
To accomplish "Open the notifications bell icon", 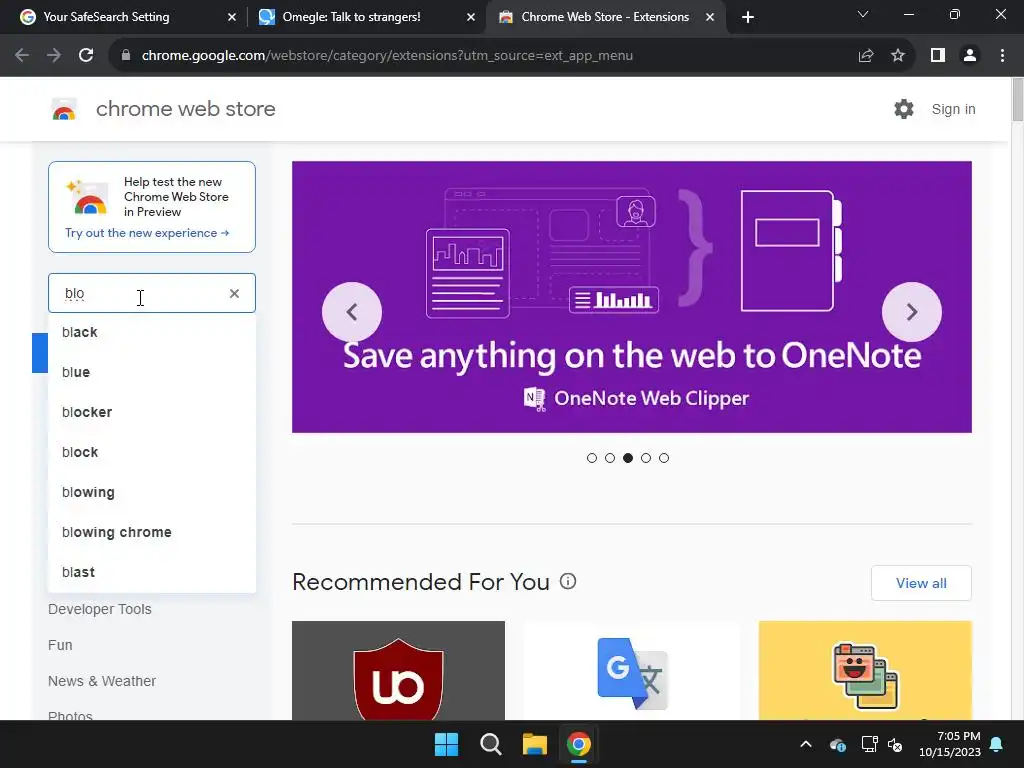I will coord(997,744).
